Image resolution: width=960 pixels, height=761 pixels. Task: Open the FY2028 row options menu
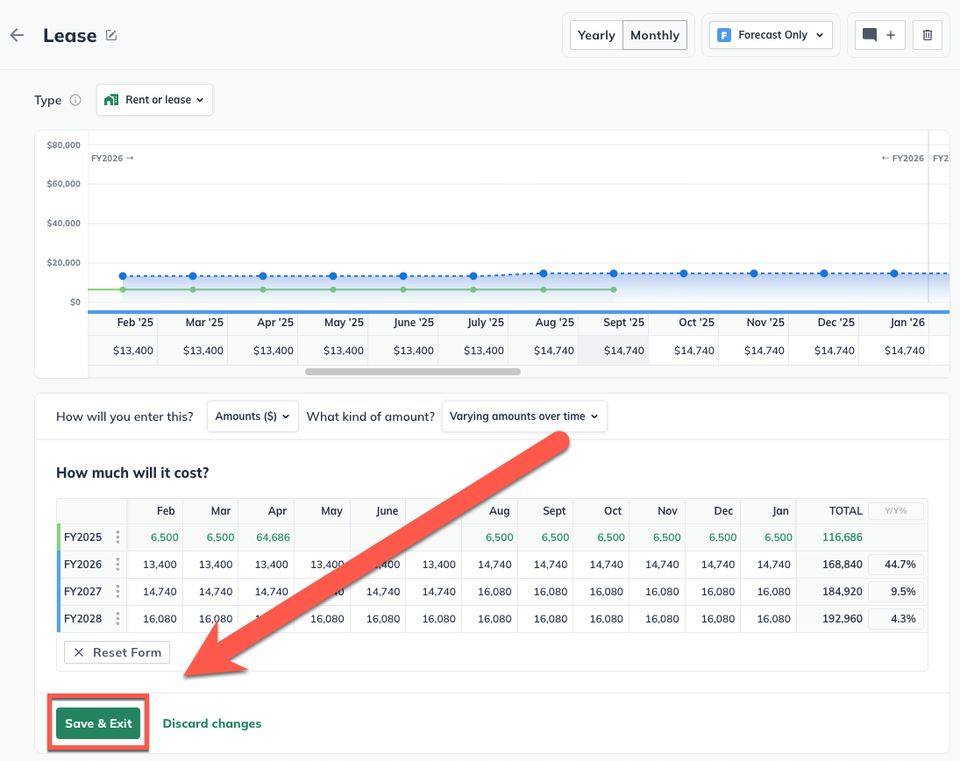(118, 618)
